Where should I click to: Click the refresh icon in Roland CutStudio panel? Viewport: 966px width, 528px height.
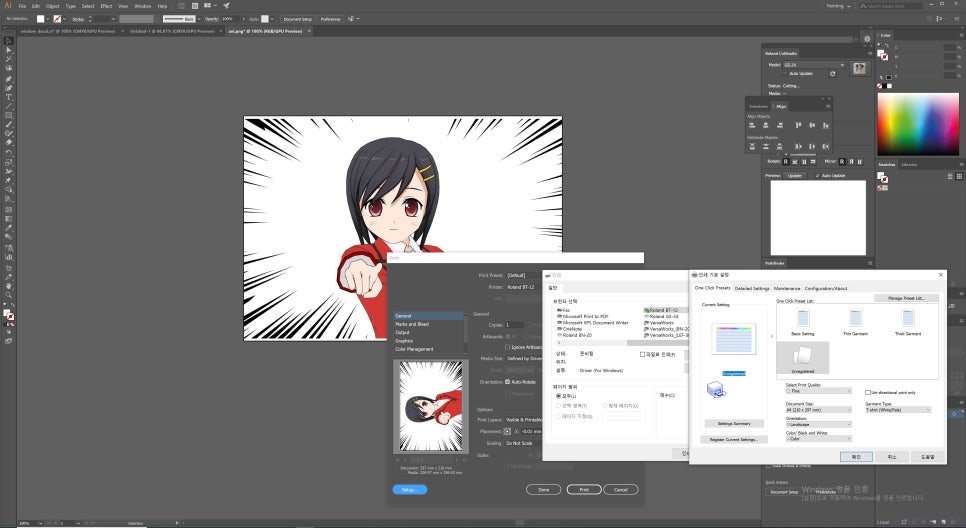pyautogui.click(x=832, y=73)
